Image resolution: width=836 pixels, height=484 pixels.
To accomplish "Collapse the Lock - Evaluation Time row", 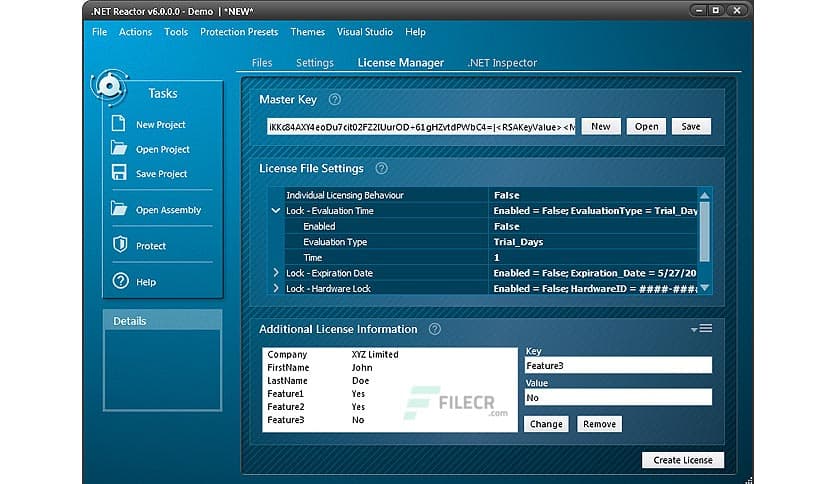I will (276, 211).
